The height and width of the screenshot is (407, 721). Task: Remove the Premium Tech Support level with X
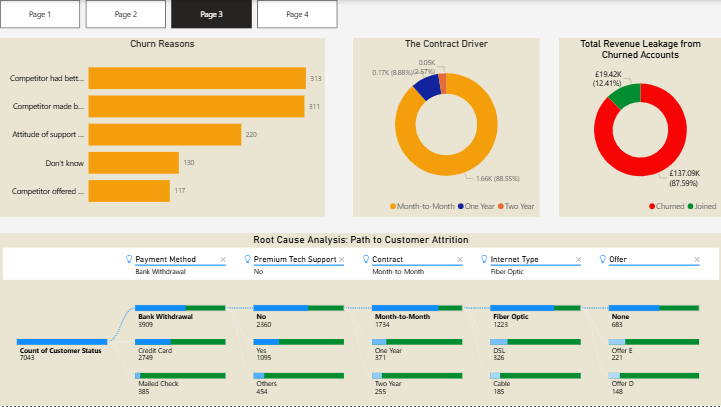coord(342,260)
